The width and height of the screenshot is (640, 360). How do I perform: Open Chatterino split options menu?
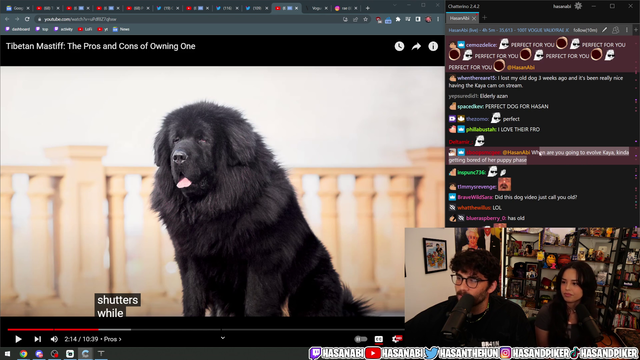point(627,30)
